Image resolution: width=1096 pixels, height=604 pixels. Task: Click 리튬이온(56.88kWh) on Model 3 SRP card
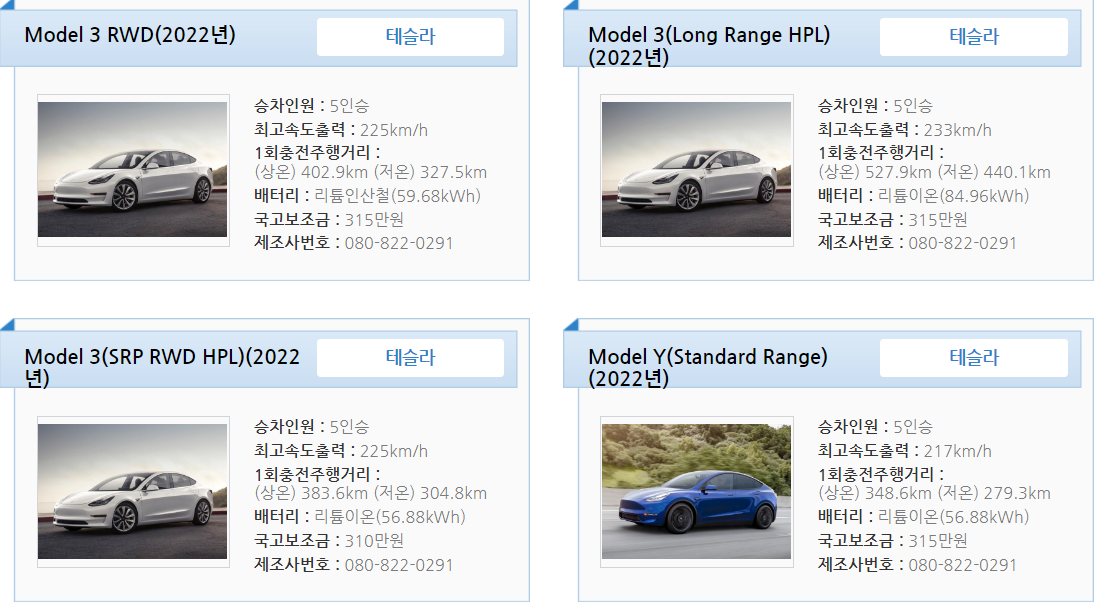(x=389, y=517)
